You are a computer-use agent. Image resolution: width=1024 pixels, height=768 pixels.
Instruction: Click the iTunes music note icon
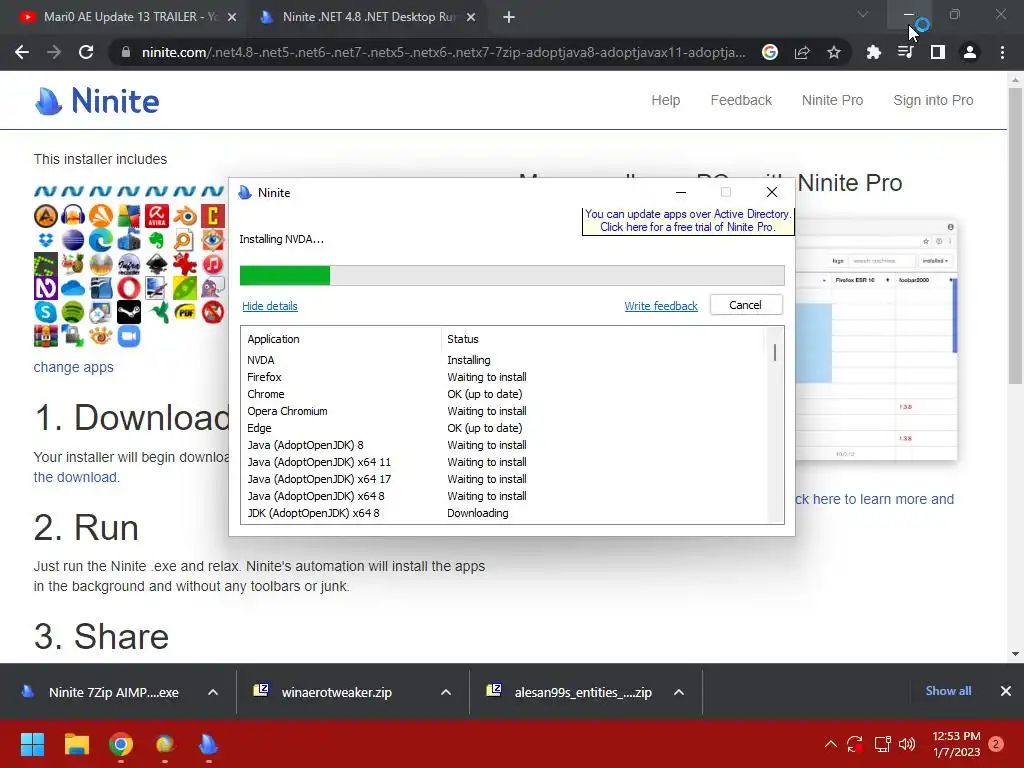pyautogui.click(x=212, y=264)
